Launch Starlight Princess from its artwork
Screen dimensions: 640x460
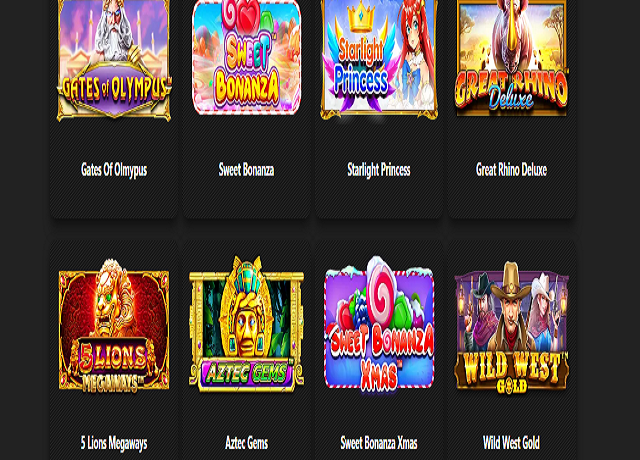point(379,60)
